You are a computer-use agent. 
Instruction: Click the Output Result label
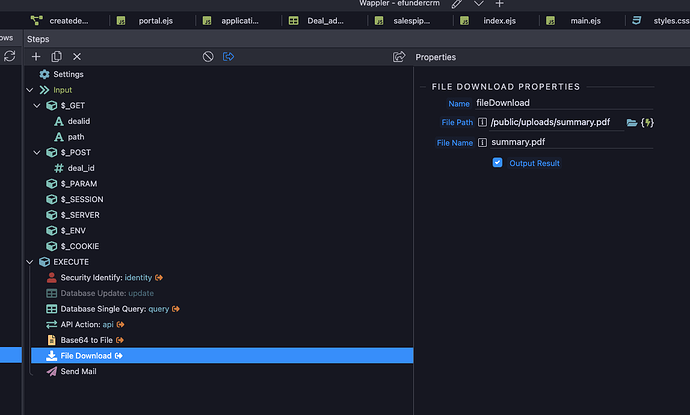coord(534,163)
